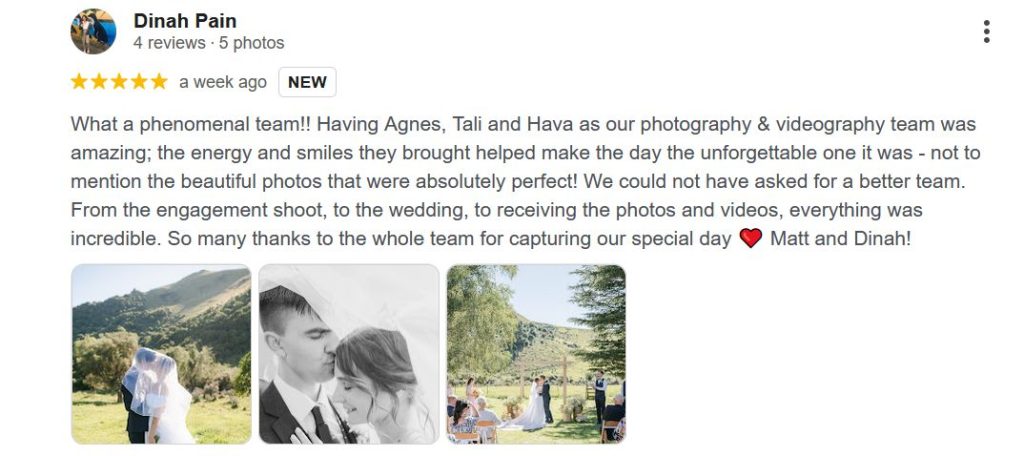Viewport: 1024px width, 456px height.
Task: Select the middle star in the rating
Action: (x=119, y=82)
